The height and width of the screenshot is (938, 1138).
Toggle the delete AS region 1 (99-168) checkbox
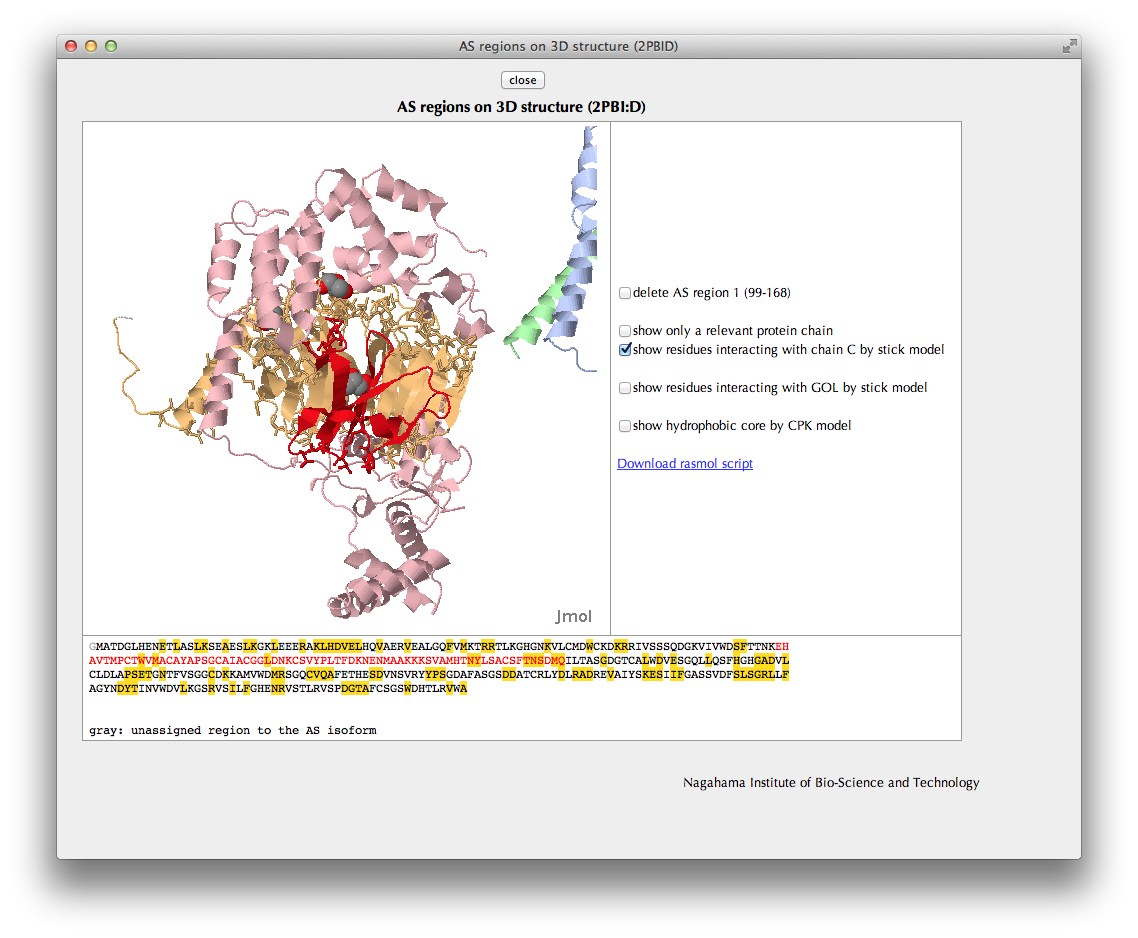click(x=625, y=293)
